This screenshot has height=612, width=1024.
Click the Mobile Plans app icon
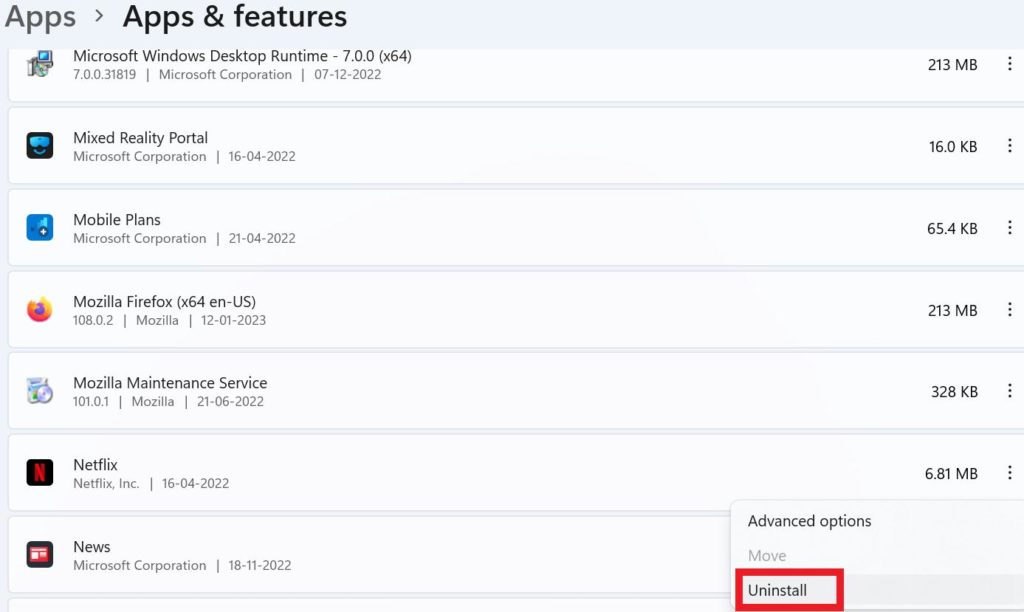40,228
